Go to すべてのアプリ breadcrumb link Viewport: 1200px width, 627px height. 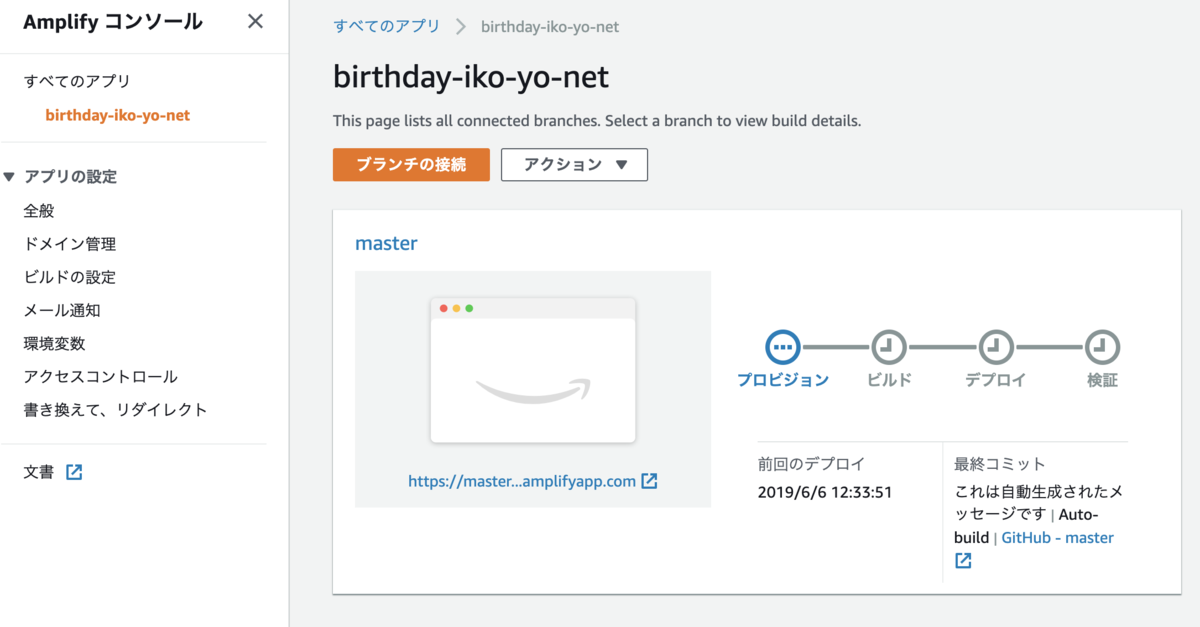[386, 26]
